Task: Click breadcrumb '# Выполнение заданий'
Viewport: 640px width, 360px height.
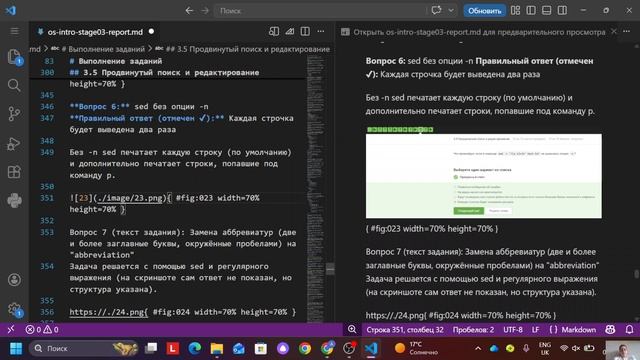Action: click(102, 49)
